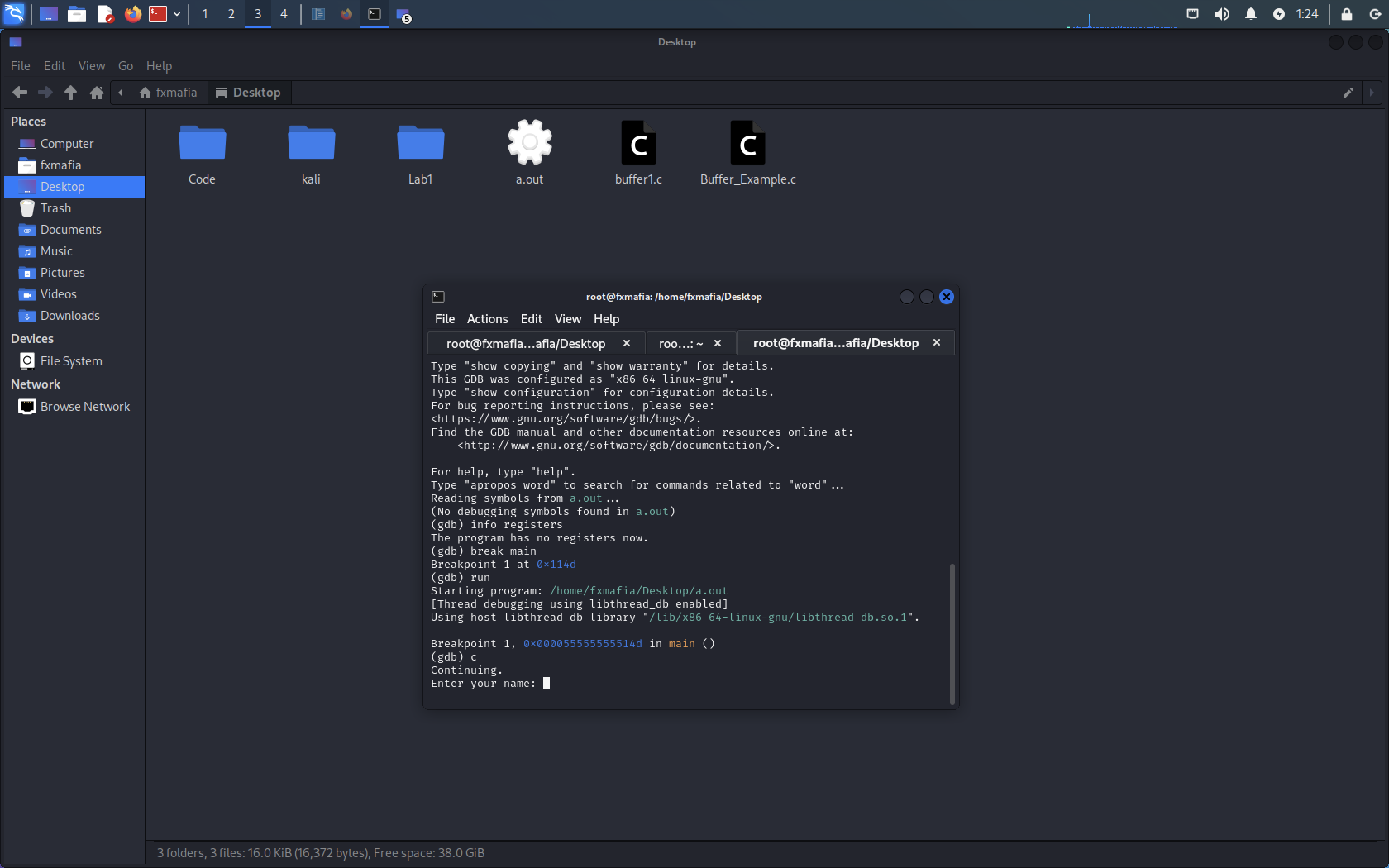Select Trash in Places sidebar
This screenshot has width=1389, height=868.
(74, 208)
